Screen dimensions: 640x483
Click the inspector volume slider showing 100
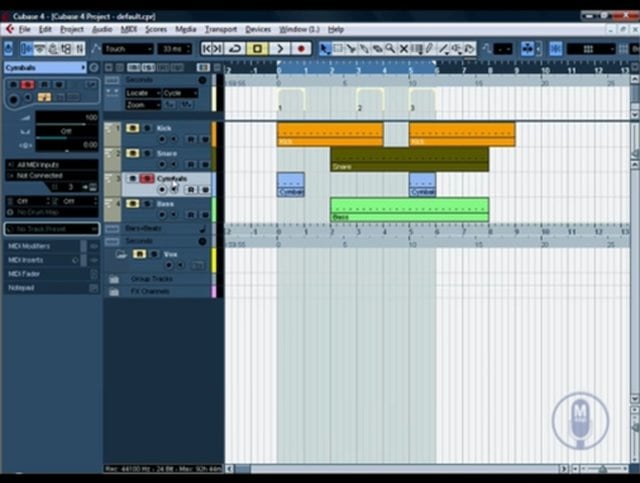tap(67, 118)
